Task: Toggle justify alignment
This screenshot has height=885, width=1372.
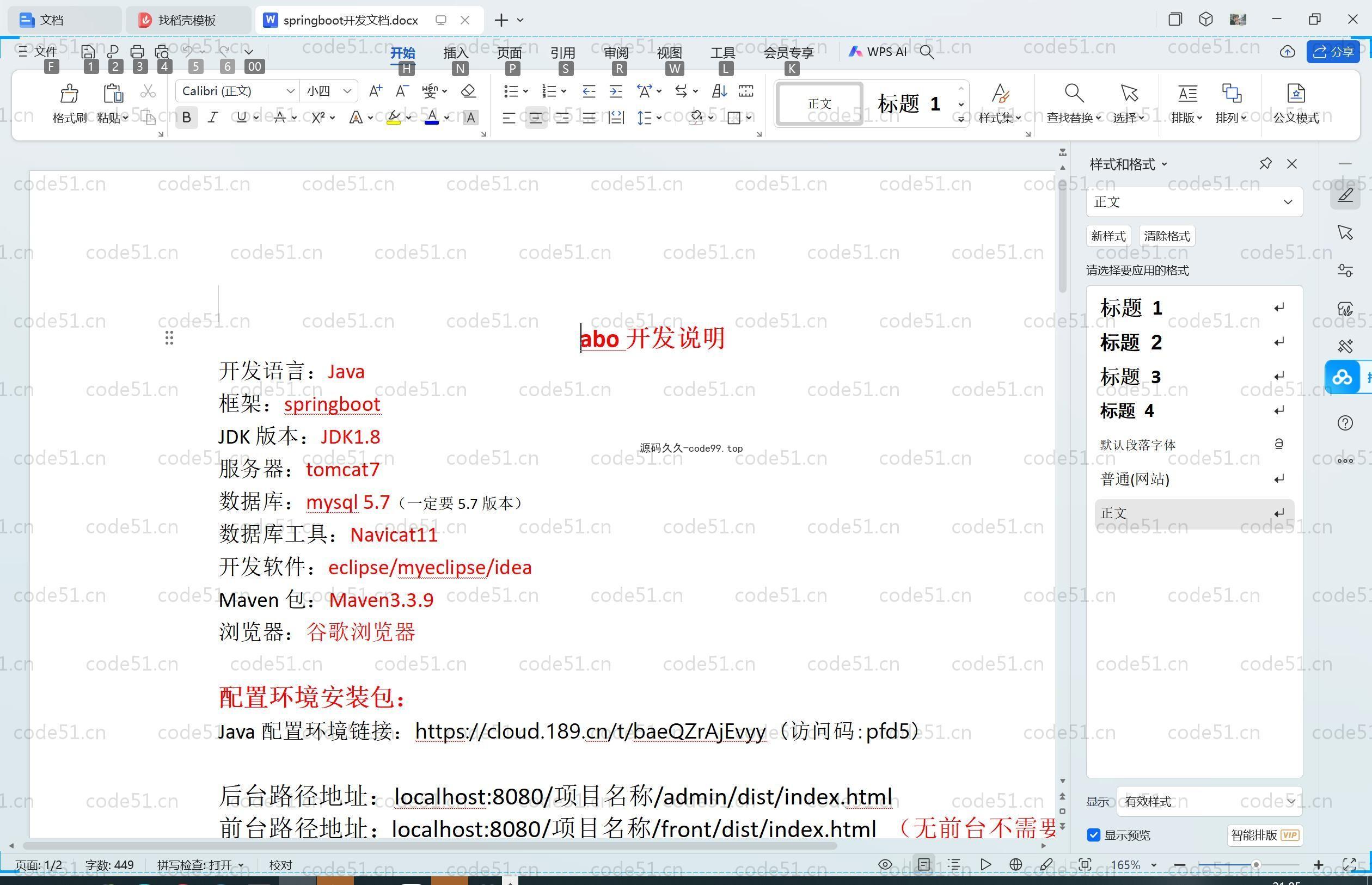Action: tap(589, 118)
